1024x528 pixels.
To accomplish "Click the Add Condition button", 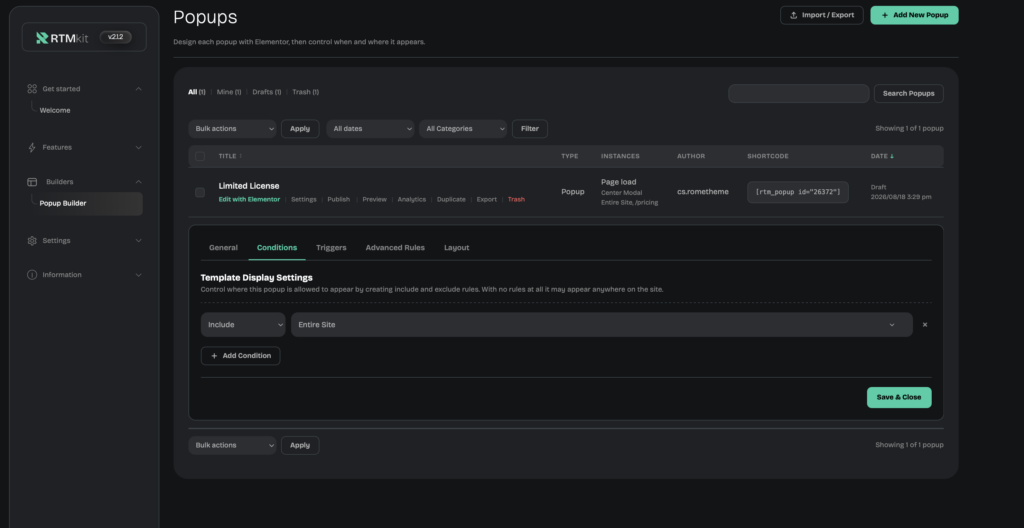I will coord(240,355).
